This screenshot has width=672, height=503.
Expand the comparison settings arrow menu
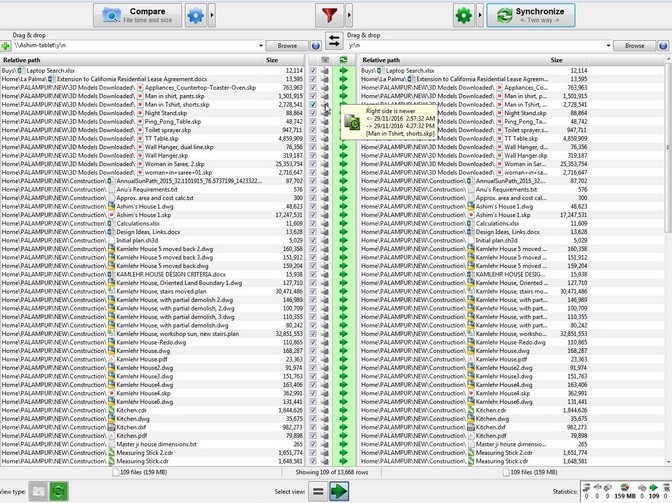tap(212, 16)
